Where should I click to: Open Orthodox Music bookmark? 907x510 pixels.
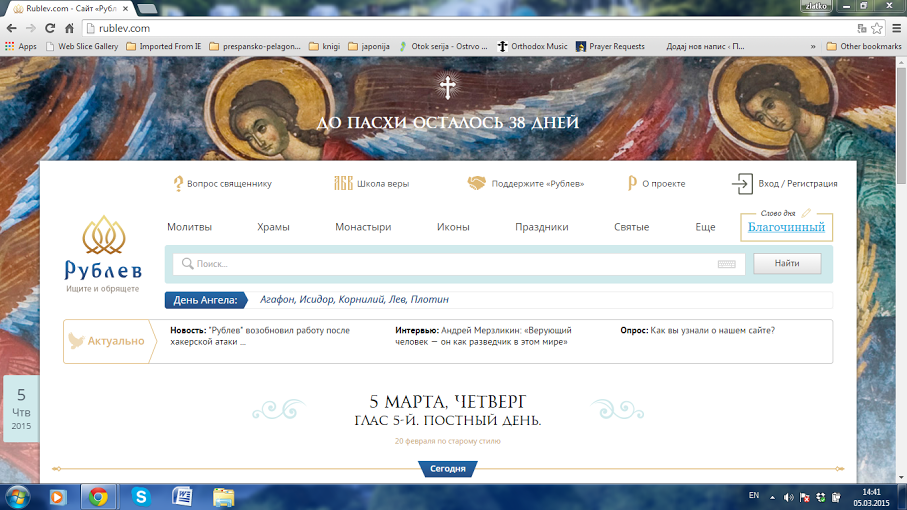point(532,46)
